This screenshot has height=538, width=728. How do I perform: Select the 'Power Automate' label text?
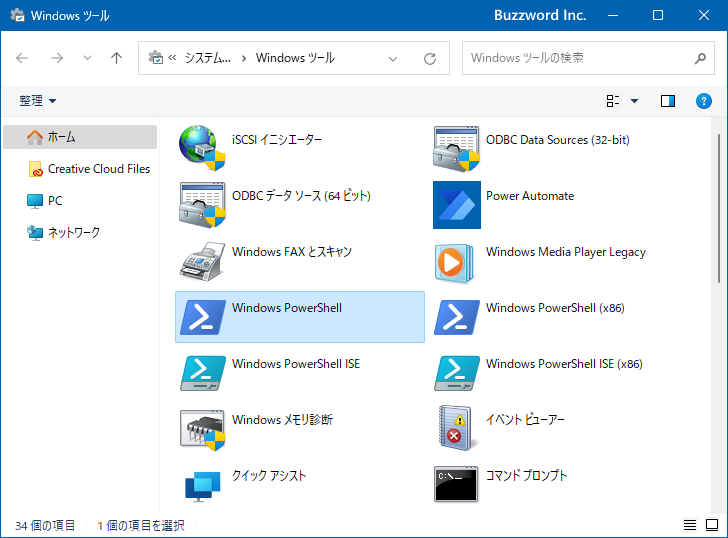(x=530, y=196)
